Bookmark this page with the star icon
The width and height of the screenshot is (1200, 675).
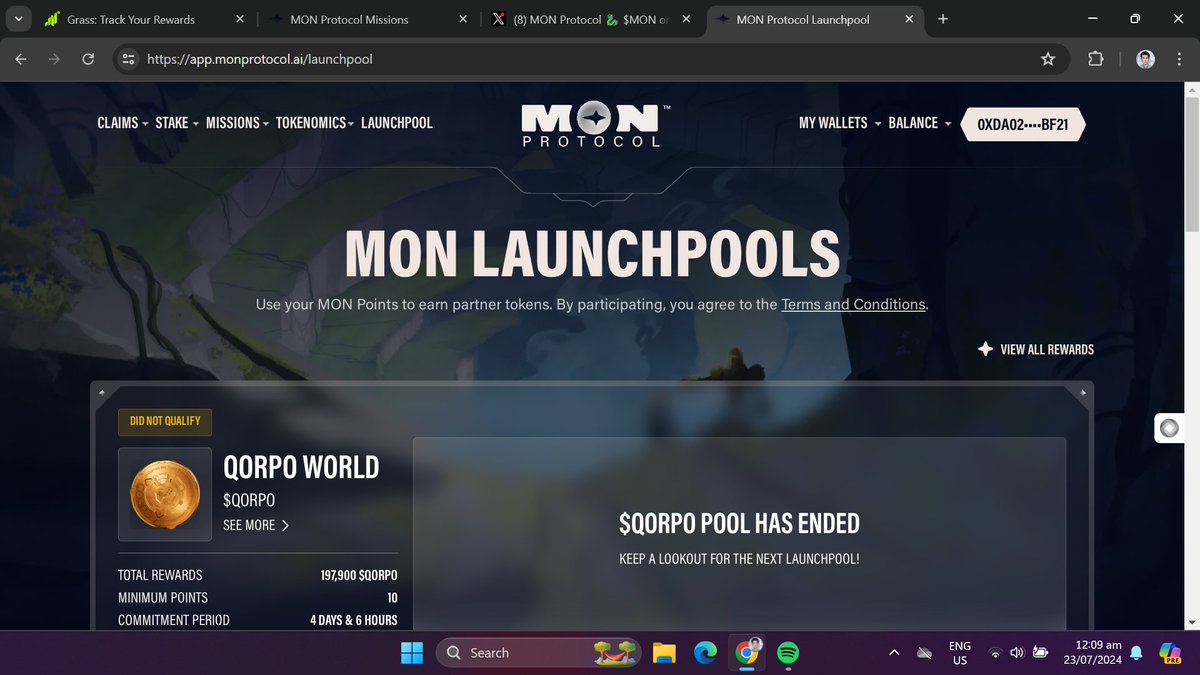coord(1048,59)
